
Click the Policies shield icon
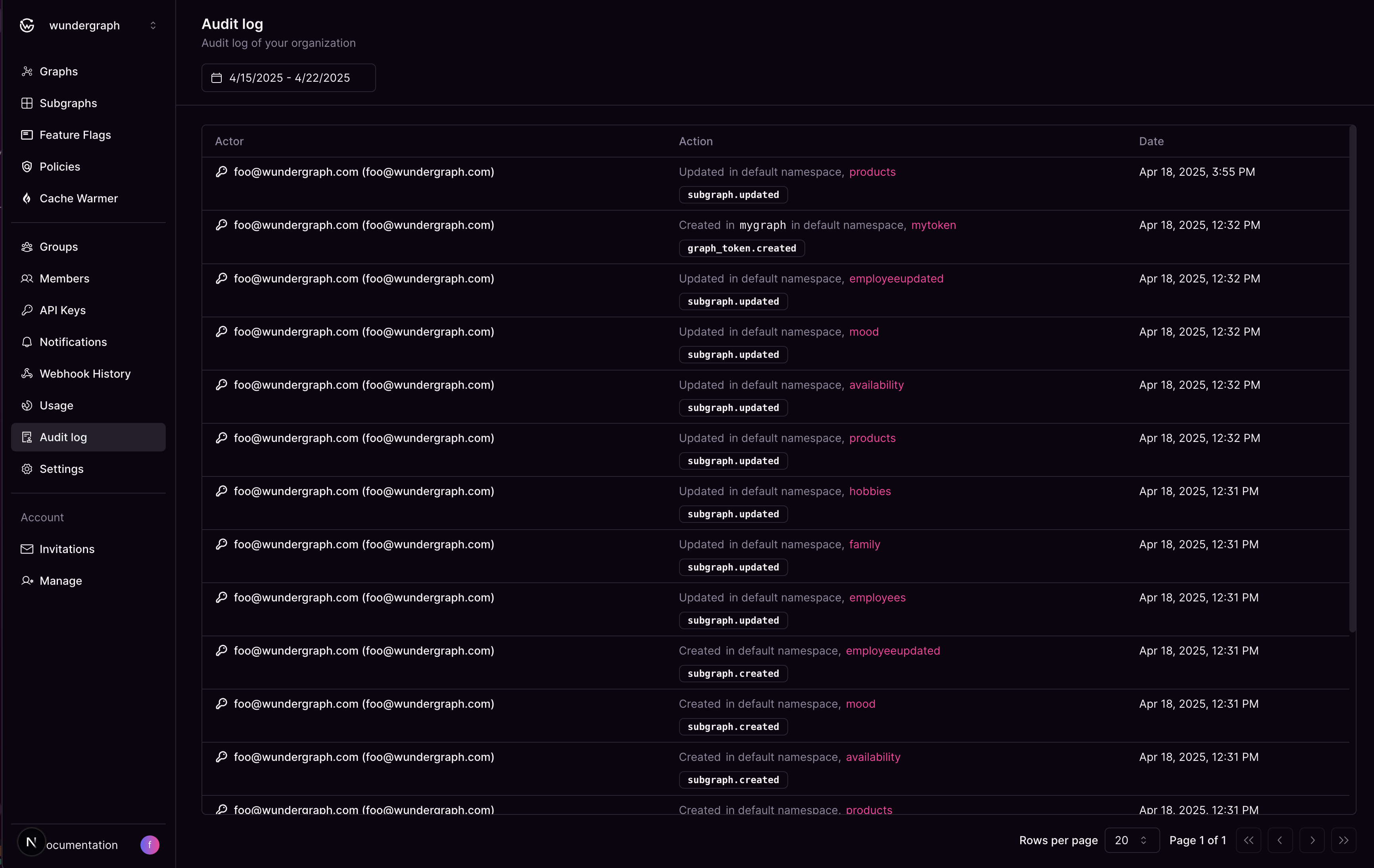27,167
